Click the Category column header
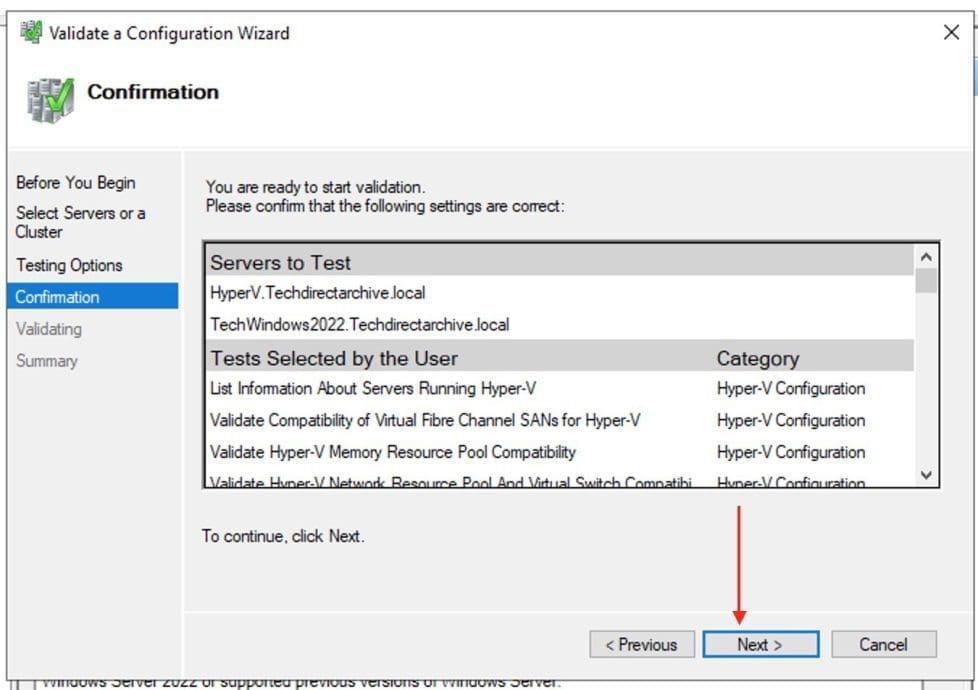Screen dimensions: 978x690 (x=757, y=358)
